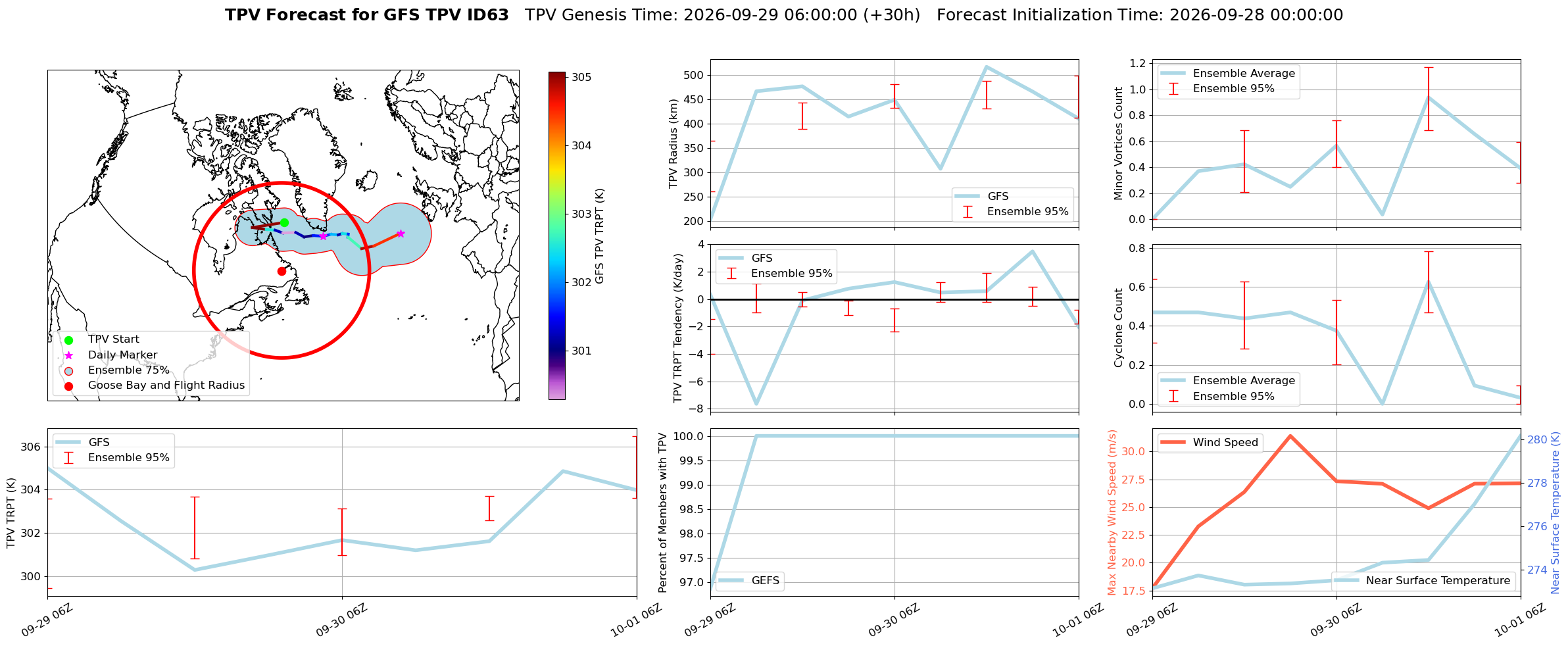Viewport: 1568px width, 646px height.
Task: Click the GEFS legend entry
Action: pos(750,581)
